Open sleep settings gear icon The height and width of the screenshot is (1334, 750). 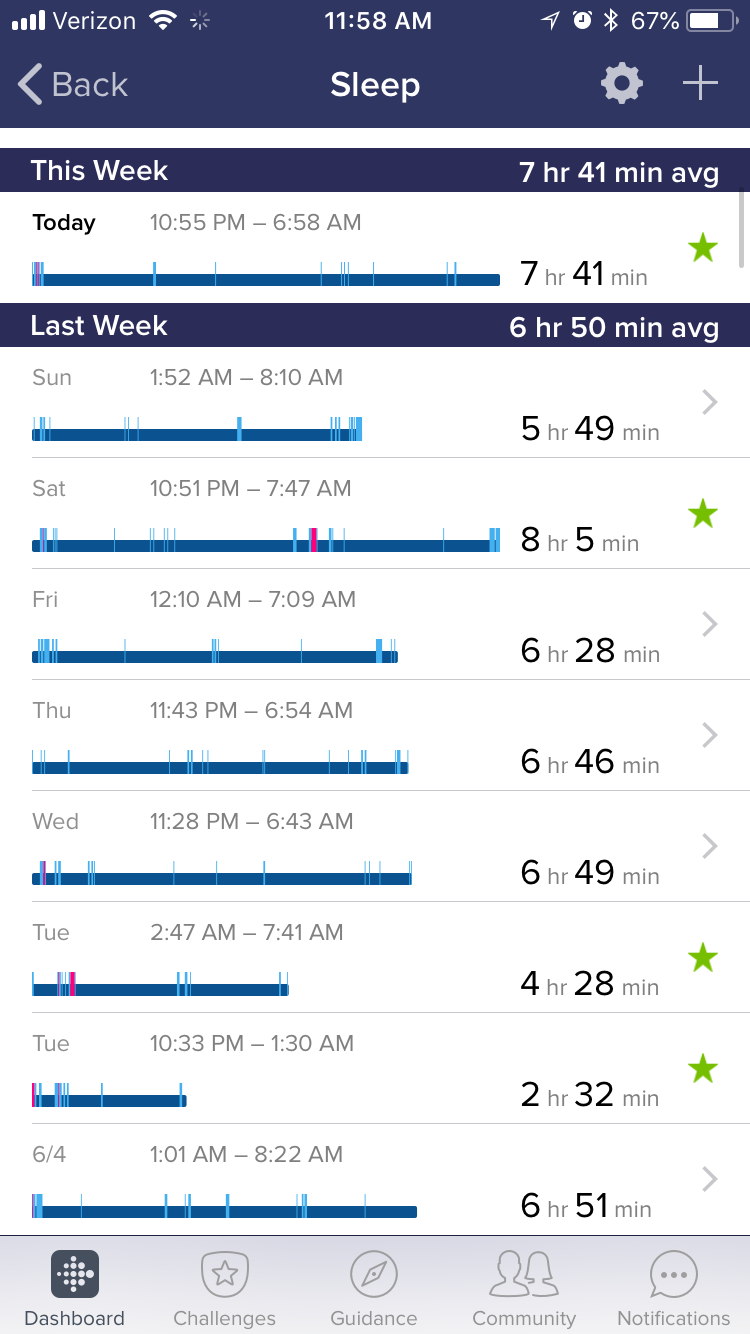(x=621, y=84)
